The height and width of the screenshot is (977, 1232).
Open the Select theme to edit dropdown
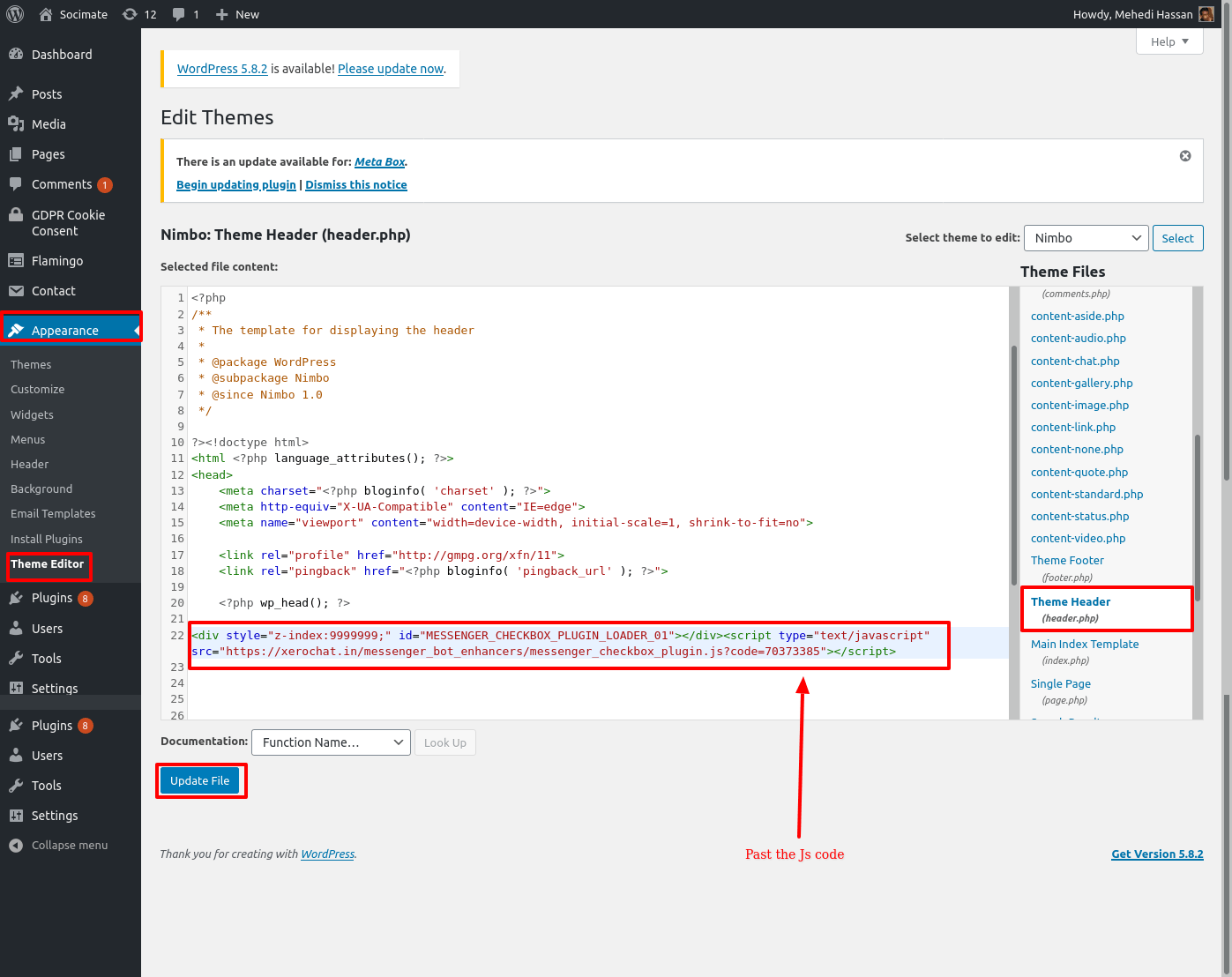(x=1086, y=238)
